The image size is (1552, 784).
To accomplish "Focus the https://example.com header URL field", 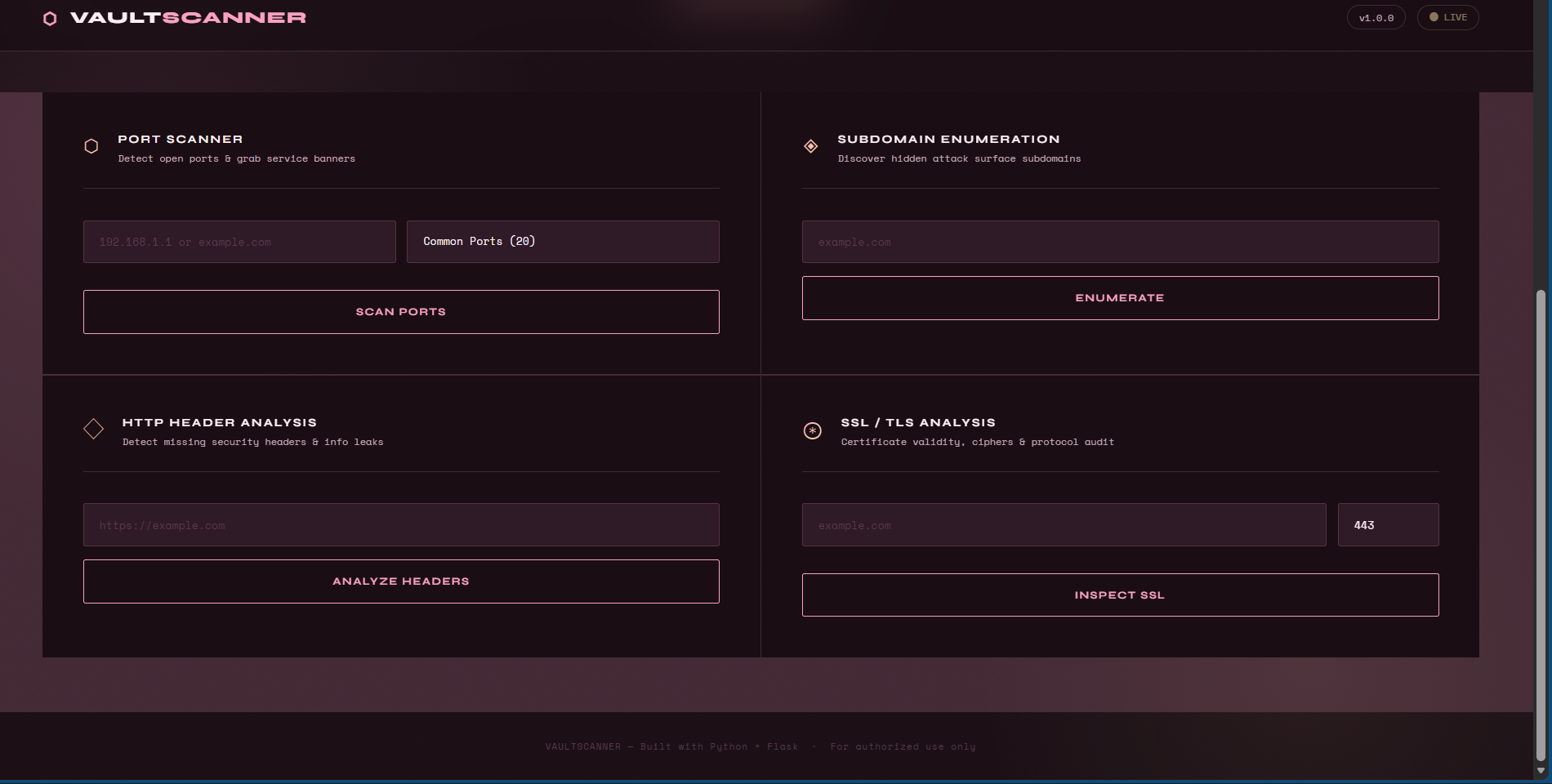I will [x=401, y=525].
